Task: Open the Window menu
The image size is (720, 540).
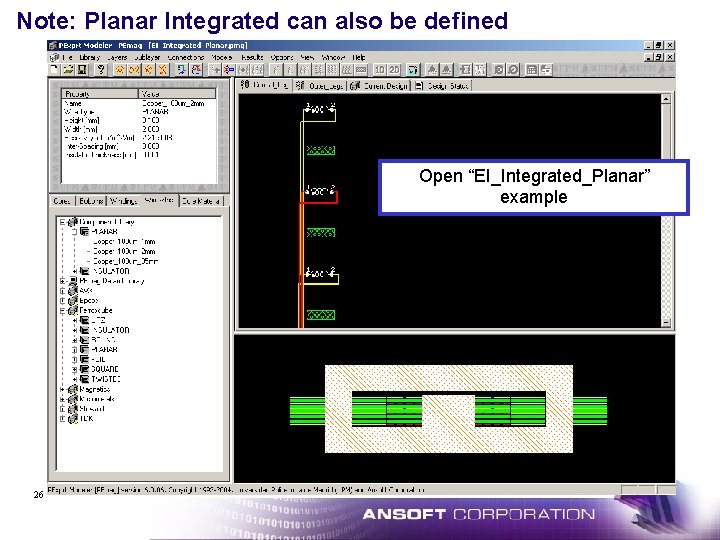Action: point(333,57)
